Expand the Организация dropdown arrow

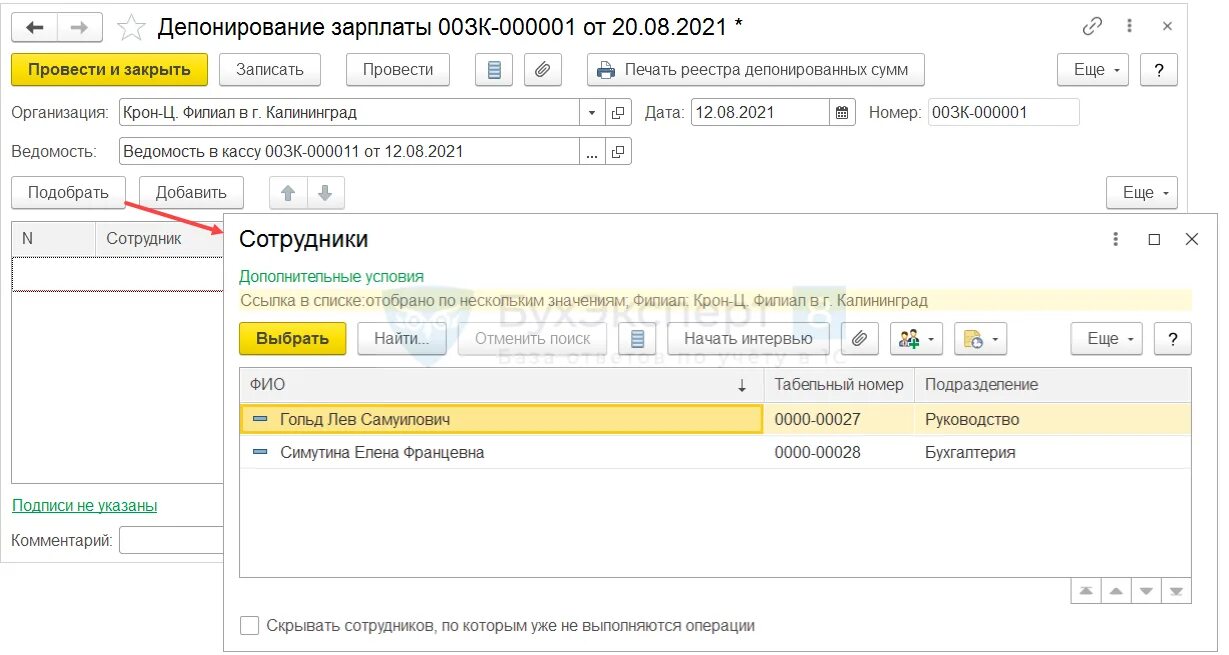(x=592, y=112)
